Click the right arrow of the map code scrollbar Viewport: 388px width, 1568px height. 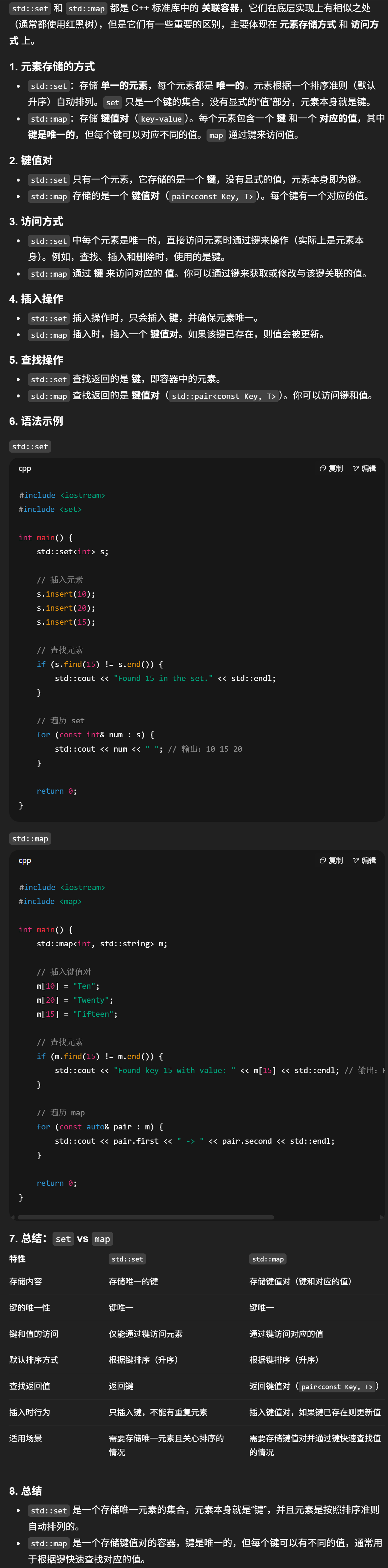pos(382,1217)
